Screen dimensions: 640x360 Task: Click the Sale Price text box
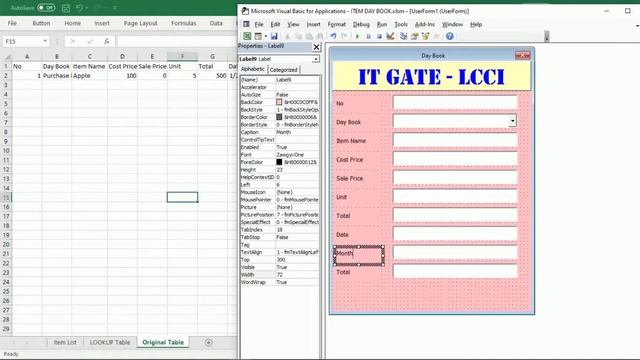click(455, 178)
